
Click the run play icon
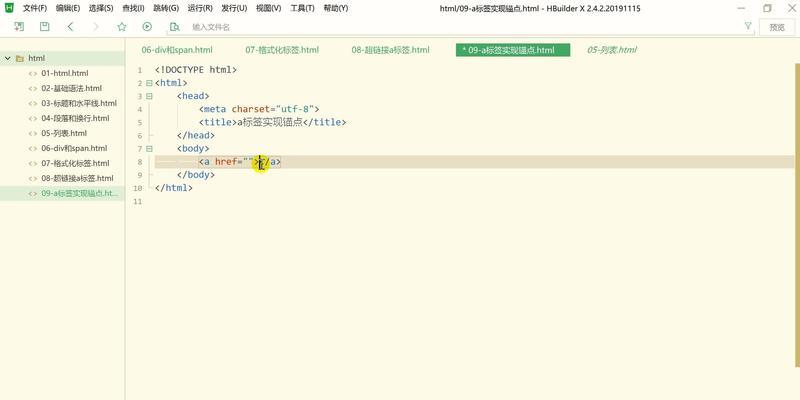pyautogui.click(x=147, y=27)
